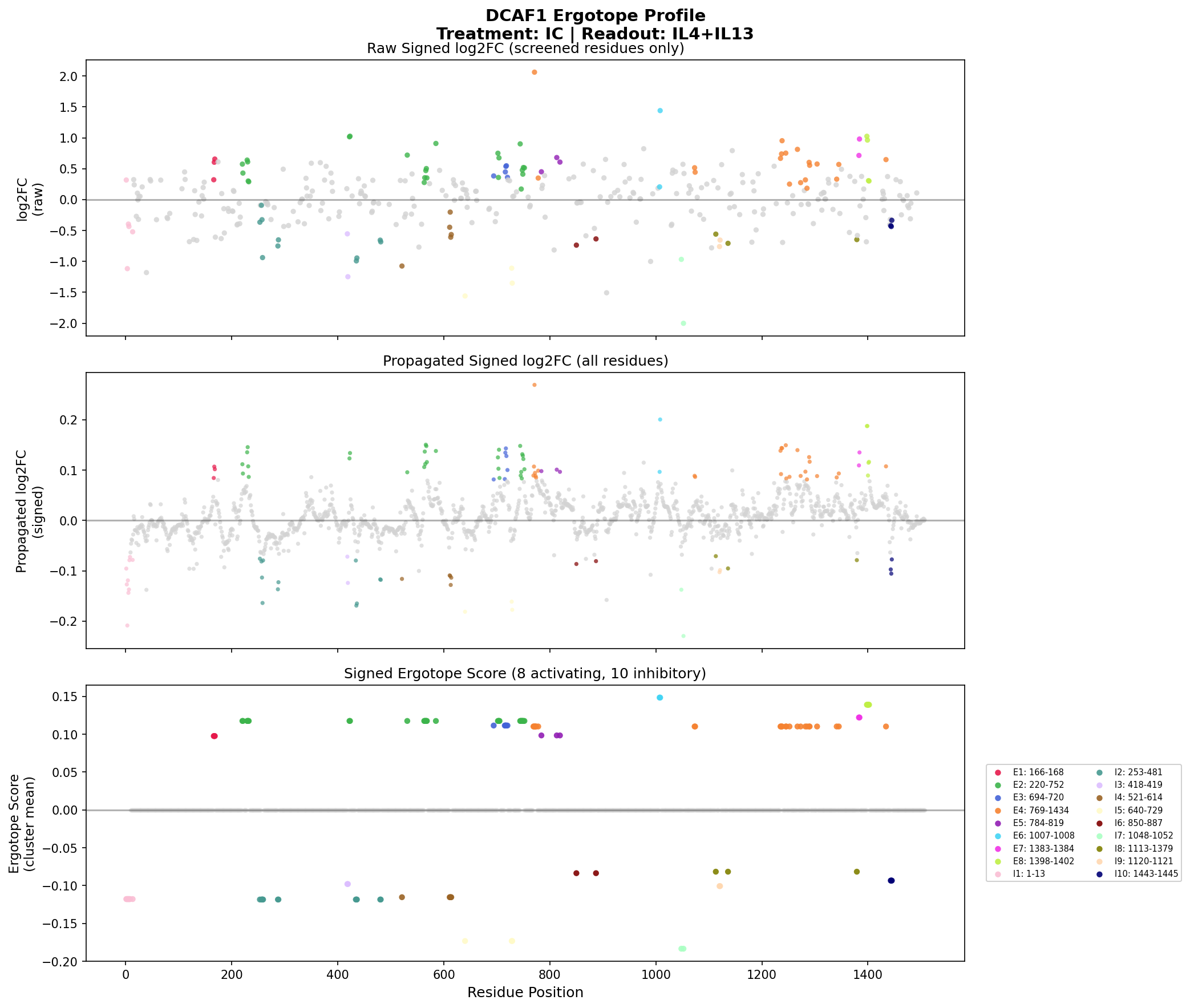Click the I6: 850-887 dark red legend marker
Screen dimensions: 1190x1008
1100,823
